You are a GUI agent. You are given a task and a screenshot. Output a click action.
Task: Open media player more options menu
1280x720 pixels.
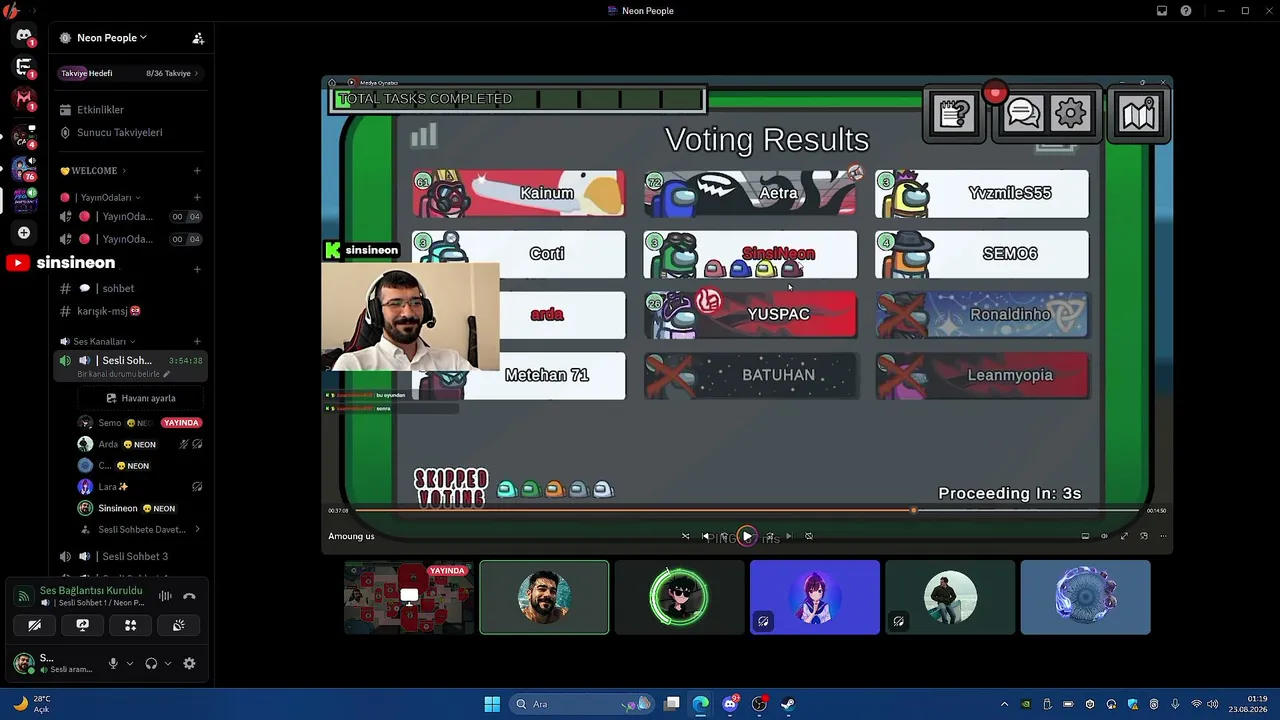(1162, 536)
